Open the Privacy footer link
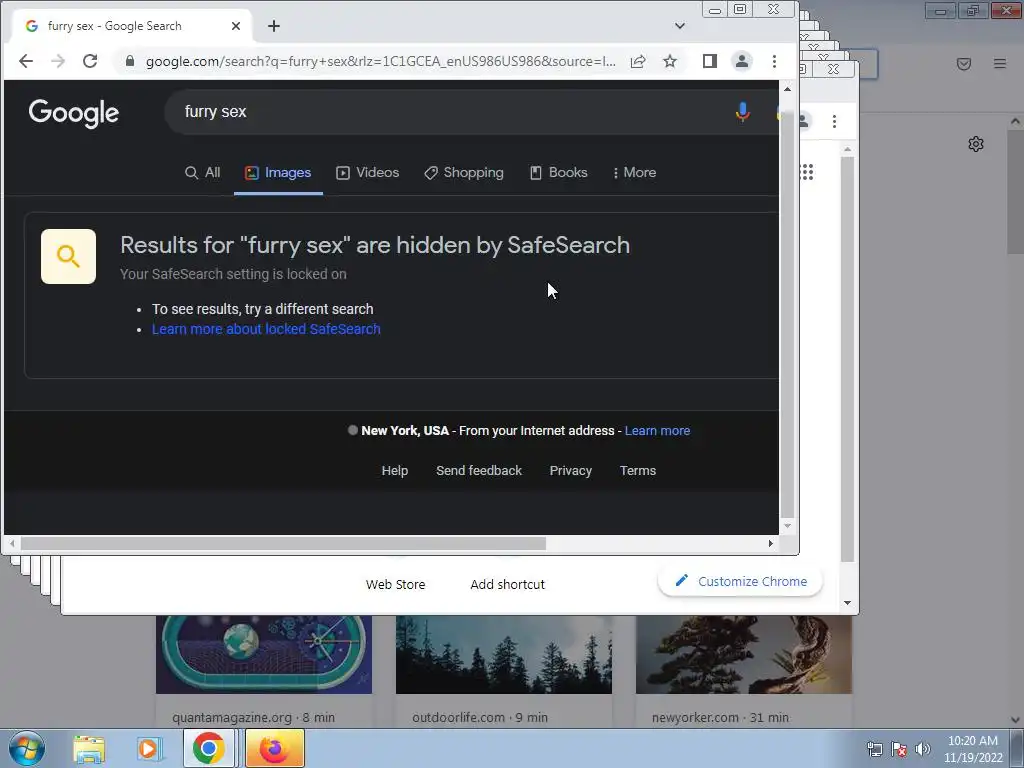1024x768 pixels. click(x=571, y=471)
